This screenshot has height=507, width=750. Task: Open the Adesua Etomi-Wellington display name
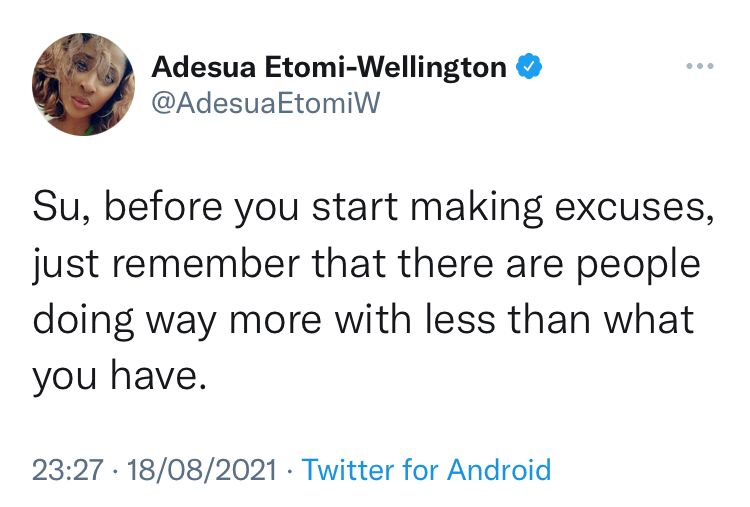tap(329, 66)
